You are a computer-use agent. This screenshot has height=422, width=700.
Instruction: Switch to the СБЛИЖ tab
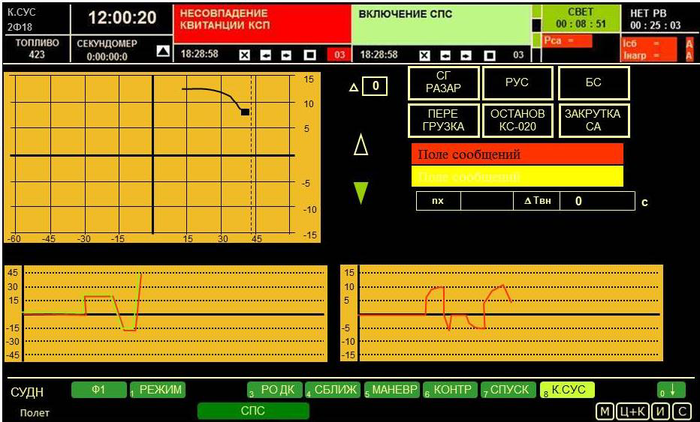pos(333,389)
